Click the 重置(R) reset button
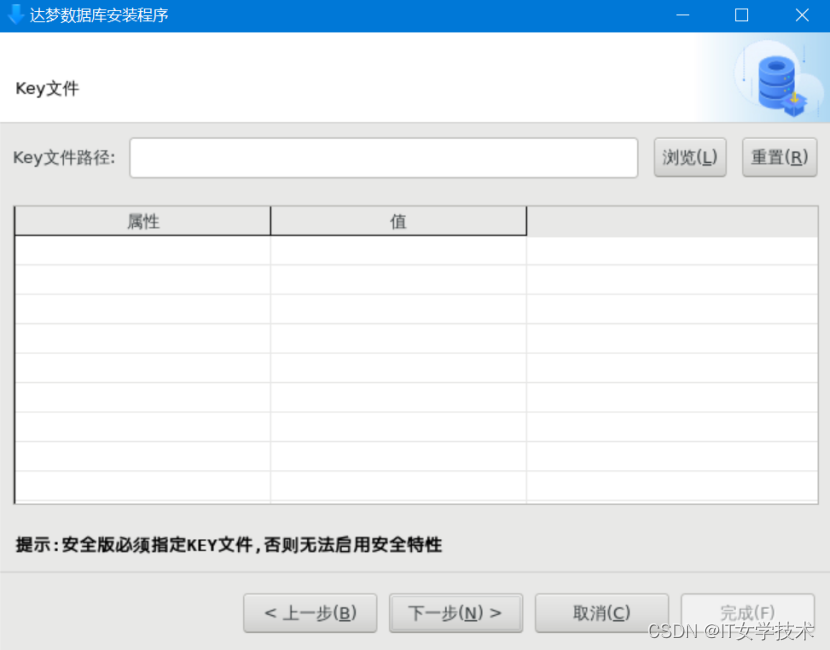 [779, 157]
